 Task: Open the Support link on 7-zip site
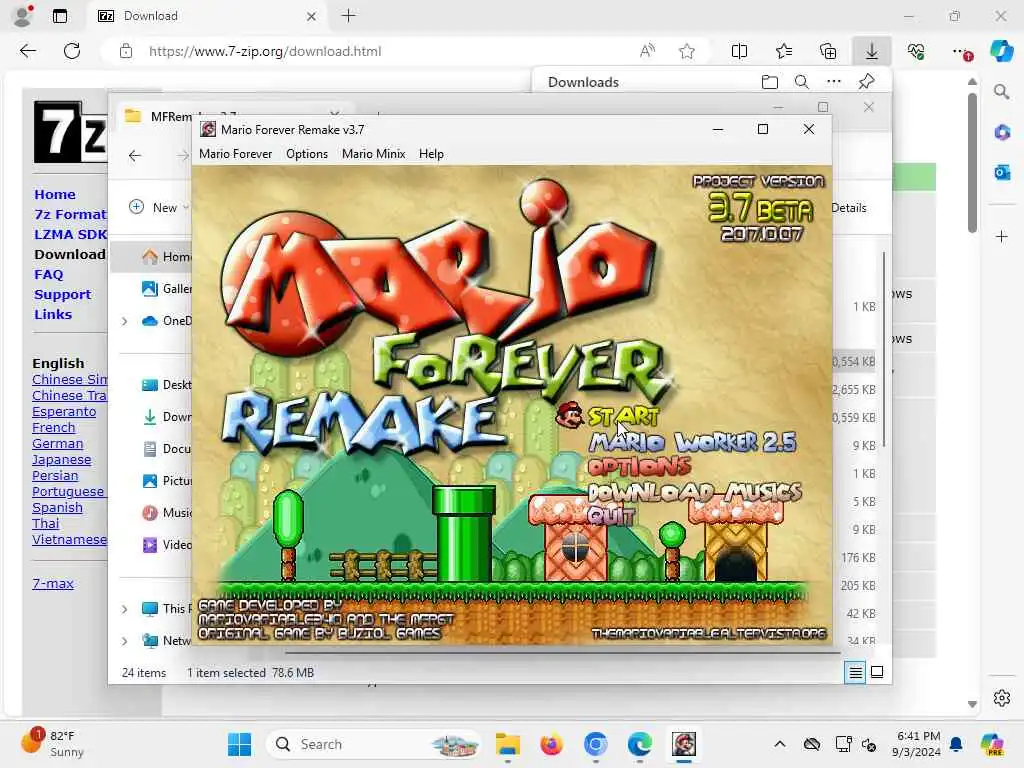click(63, 295)
